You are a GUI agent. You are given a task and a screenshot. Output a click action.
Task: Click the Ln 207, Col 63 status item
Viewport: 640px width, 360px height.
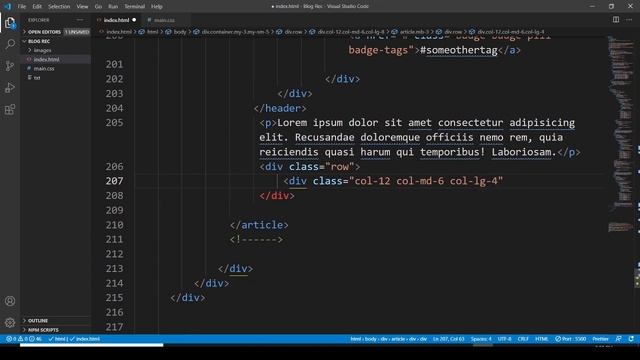[x=448, y=339]
